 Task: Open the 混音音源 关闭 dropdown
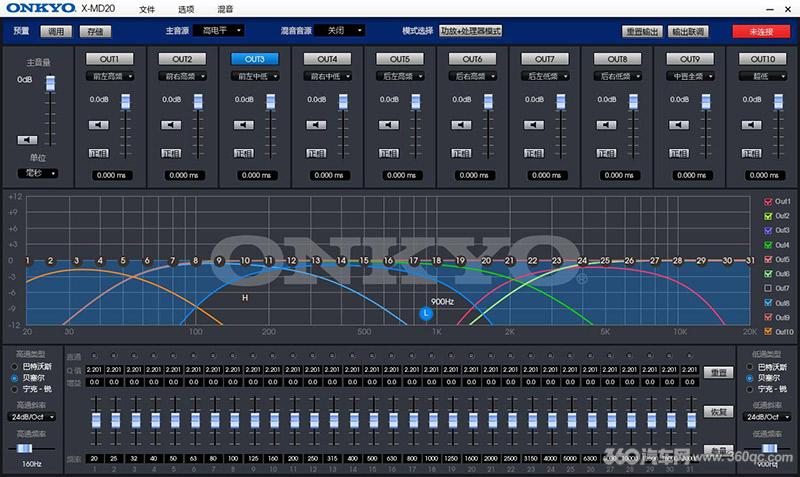pyautogui.click(x=339, y=31)
